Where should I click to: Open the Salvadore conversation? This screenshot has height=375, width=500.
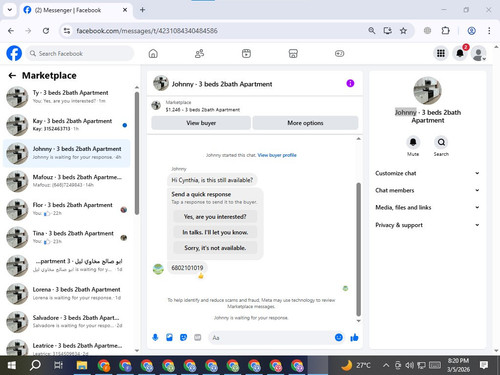pyautogui.click(x=67, y=322)
